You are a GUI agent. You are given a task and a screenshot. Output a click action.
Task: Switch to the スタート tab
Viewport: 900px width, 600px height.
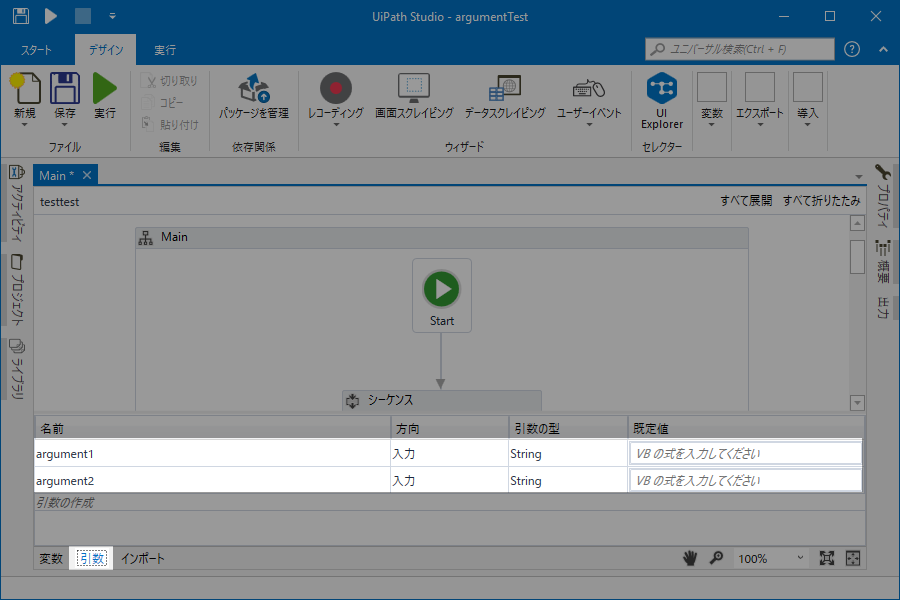click(37, 50)
